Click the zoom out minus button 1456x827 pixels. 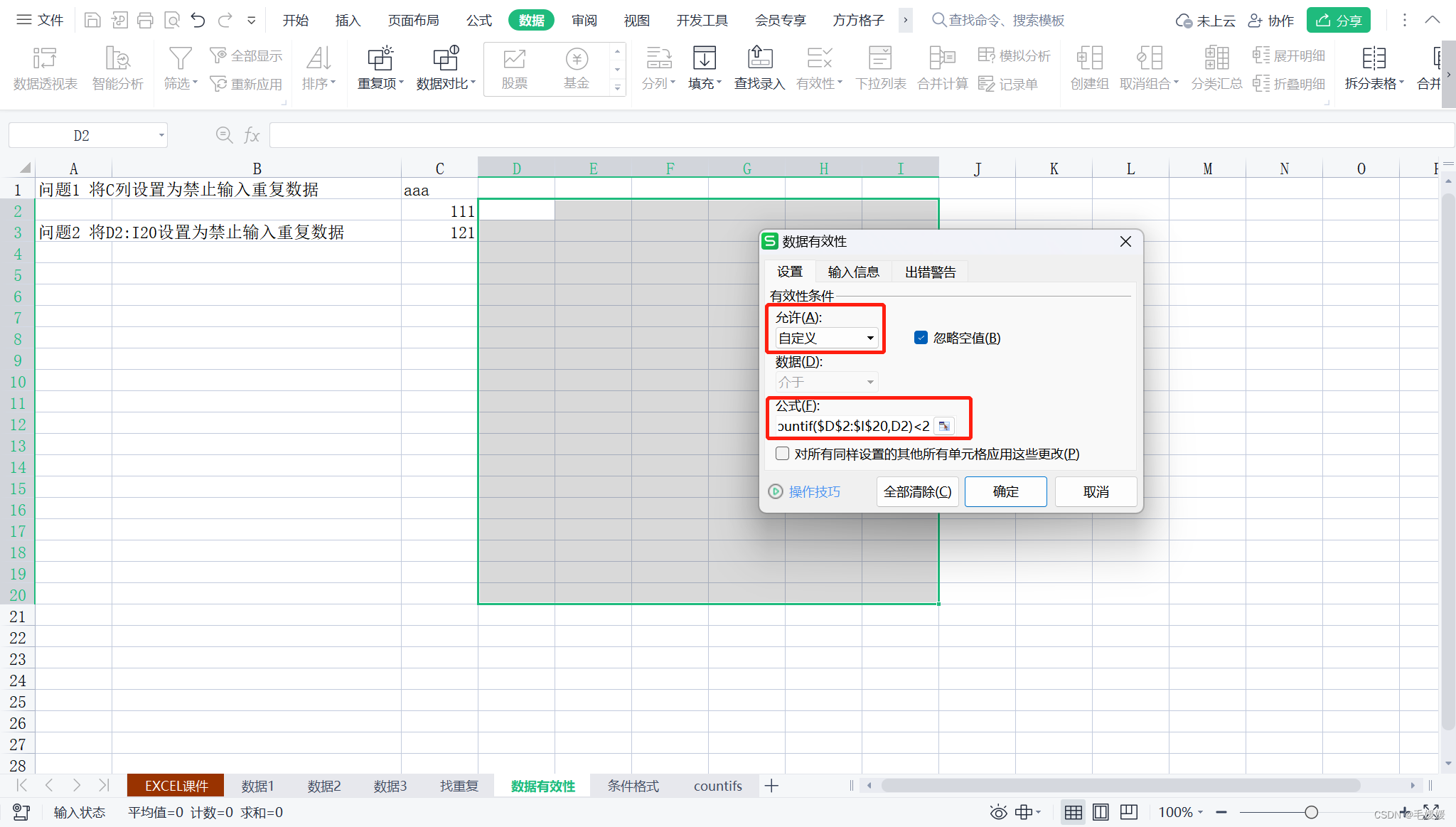[1221, 812]
